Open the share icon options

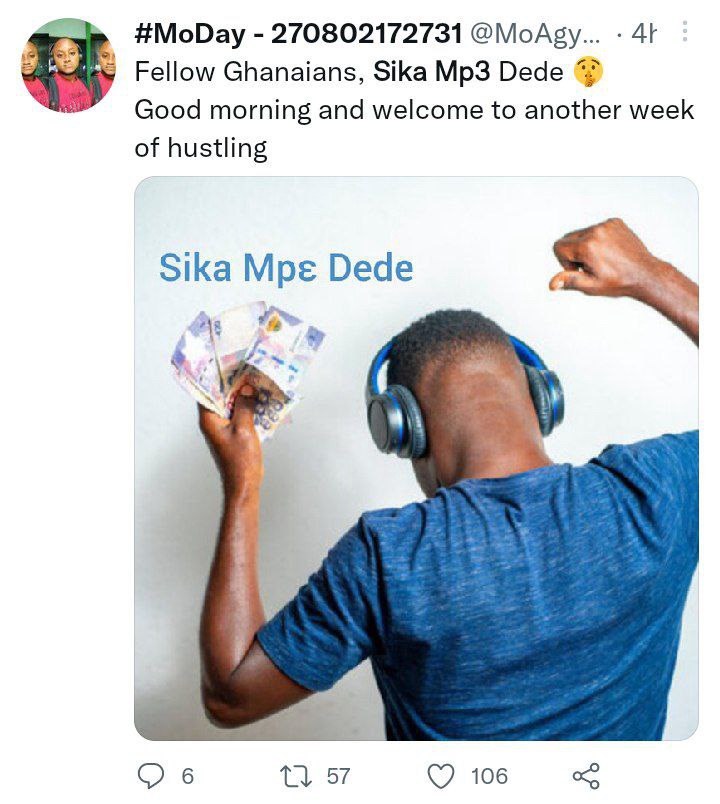click(586, 776)
